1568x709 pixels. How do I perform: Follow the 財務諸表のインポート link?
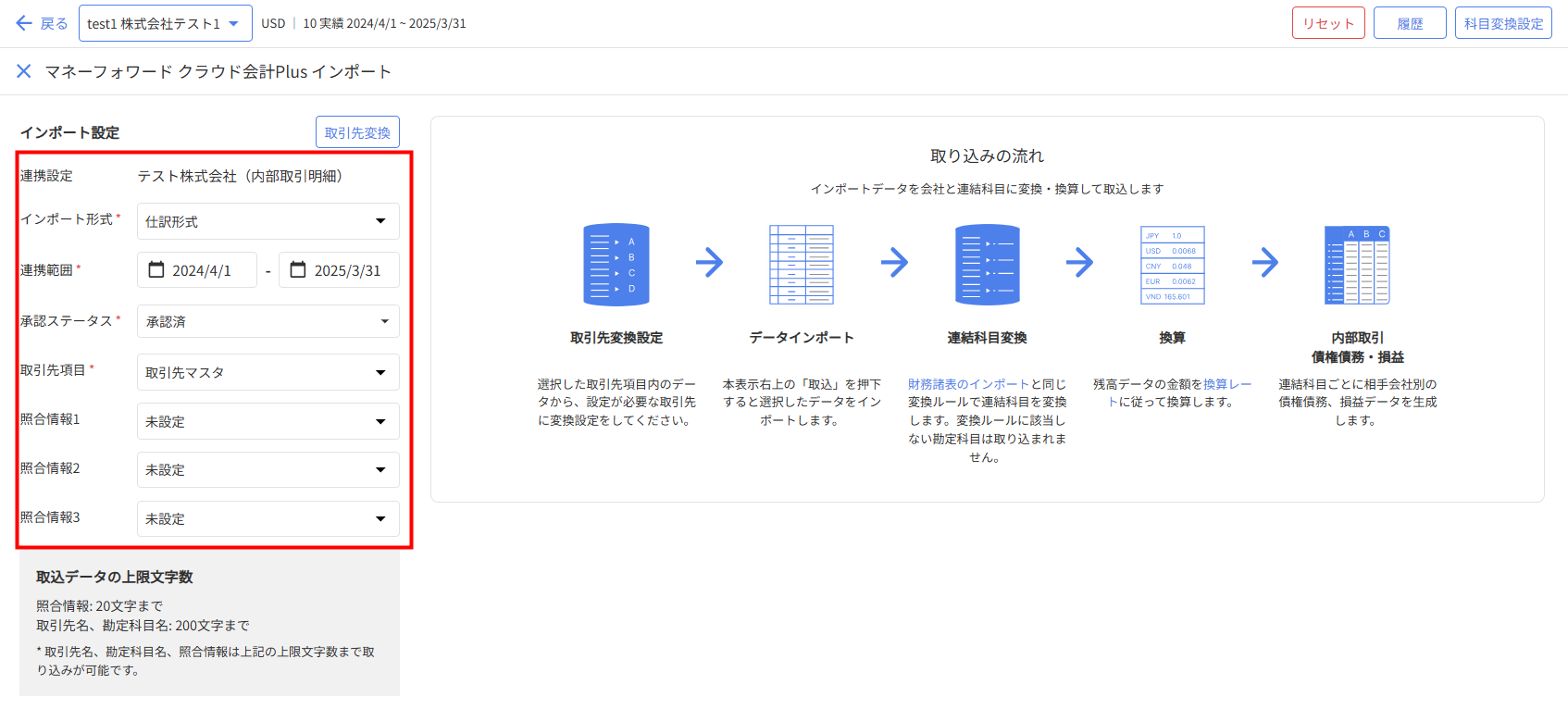coord(968,384)
